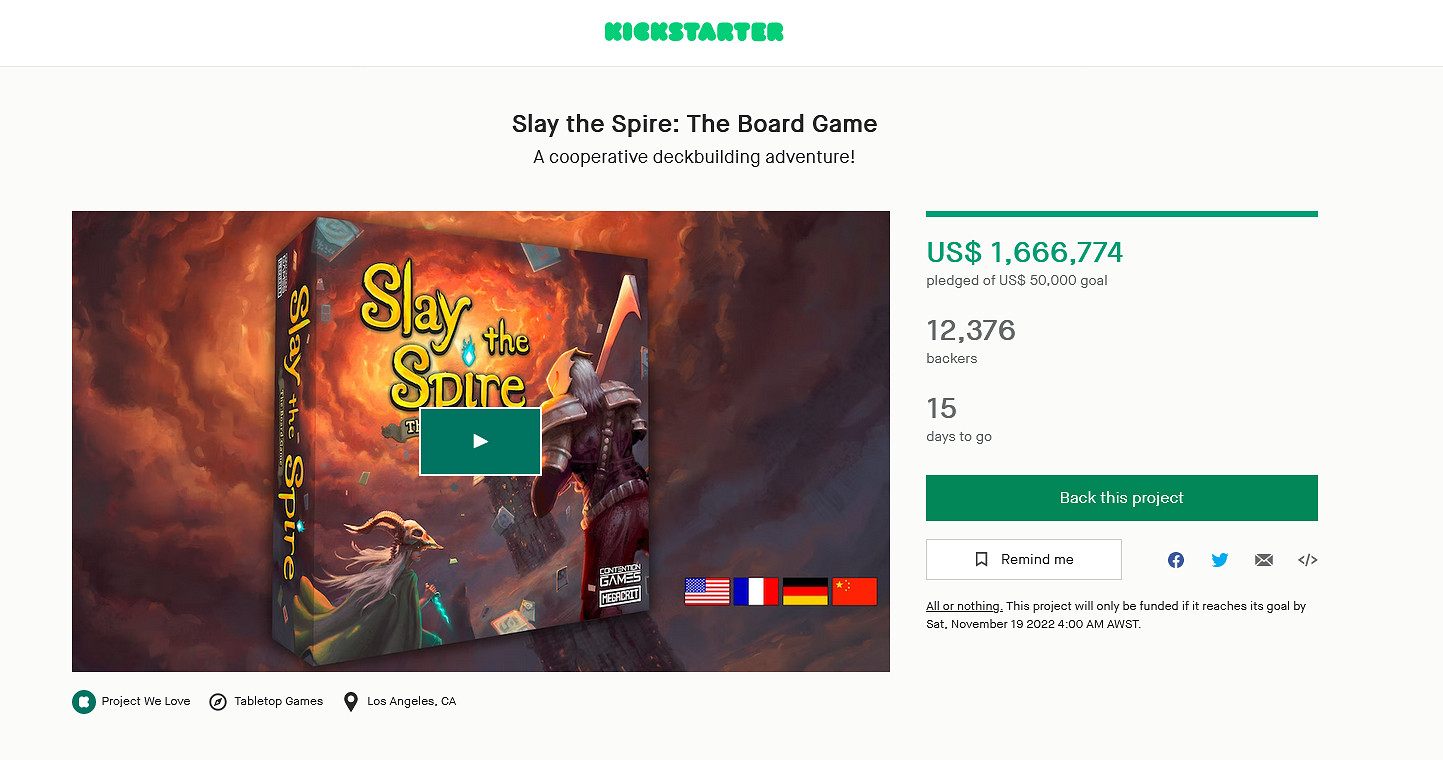Click the Project We Love badge icon

pos(83,702)
